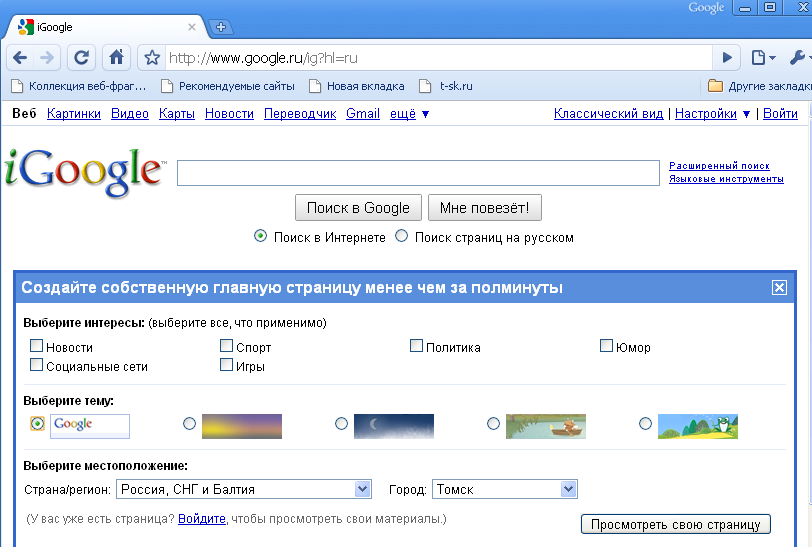The width and height of the screenshot is (812, 547).
Task: Click the classic Google theme thumbnail
Action: pyautogui.click(x=90, y=426)
